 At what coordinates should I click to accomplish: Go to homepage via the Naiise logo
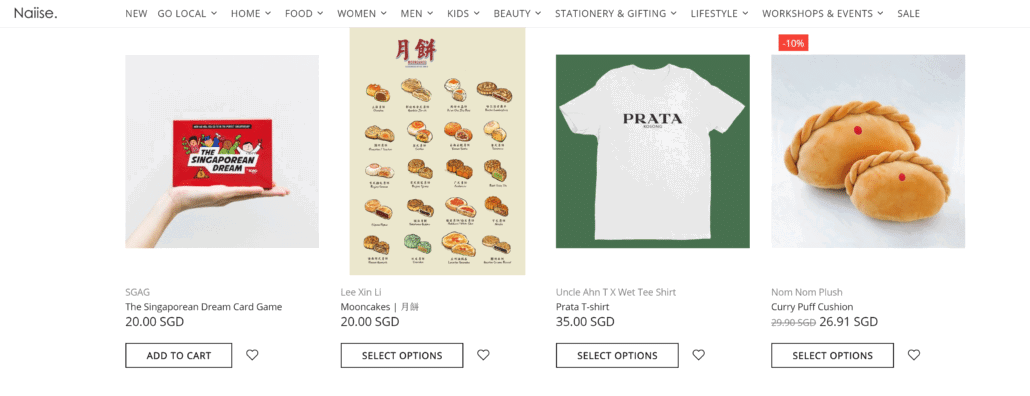(x=35, y=13)
